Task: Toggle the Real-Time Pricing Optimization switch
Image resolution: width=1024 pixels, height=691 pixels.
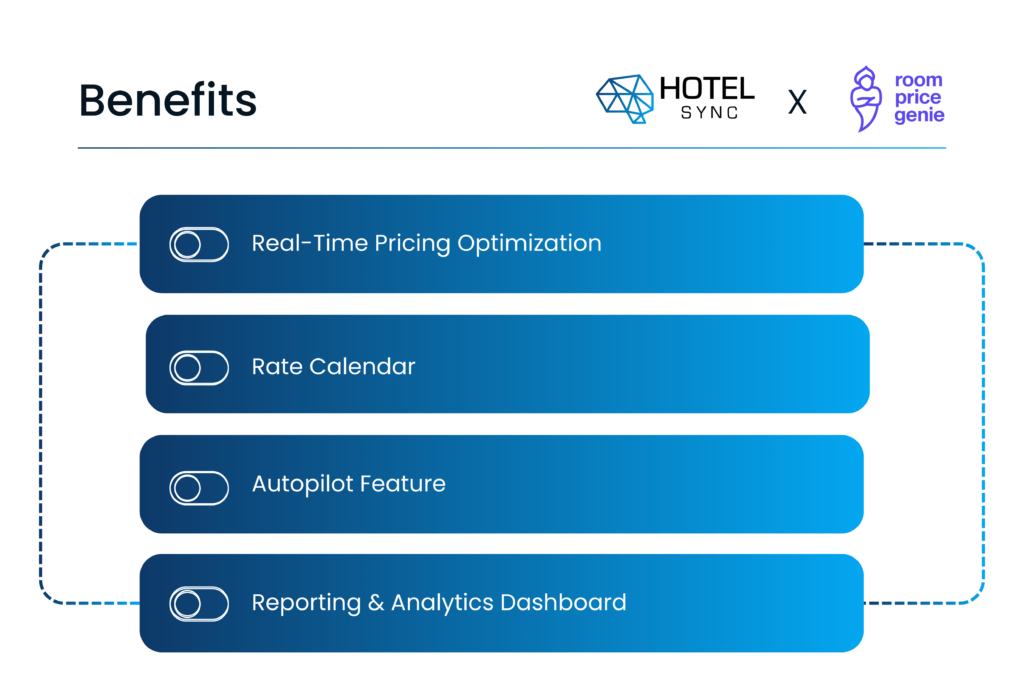Action: pos(199,244)
